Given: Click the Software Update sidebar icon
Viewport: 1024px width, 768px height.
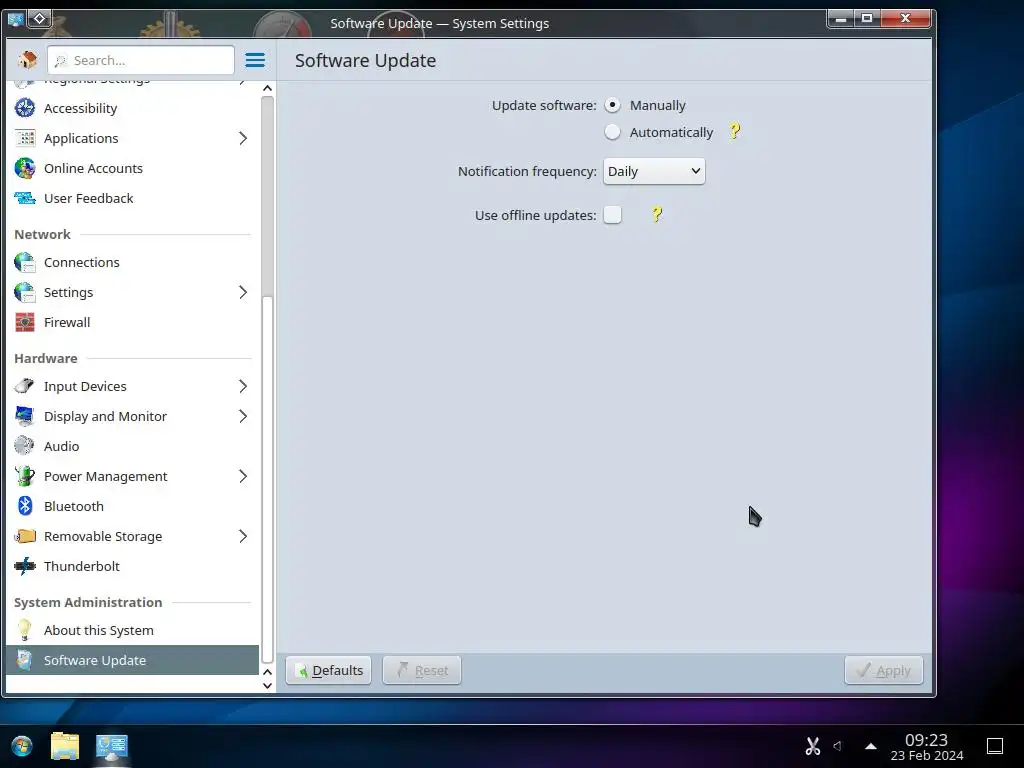Looking at the screenshot, I should click(x=25, y=660).
